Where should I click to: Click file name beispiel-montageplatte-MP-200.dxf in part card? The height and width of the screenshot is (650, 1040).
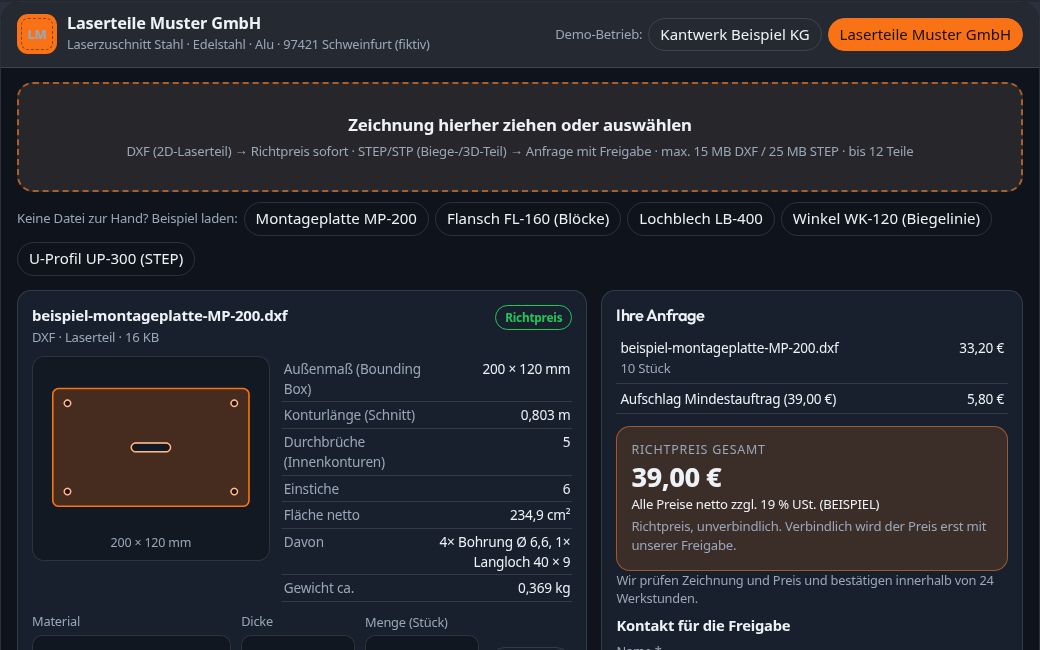coord(160,316)
